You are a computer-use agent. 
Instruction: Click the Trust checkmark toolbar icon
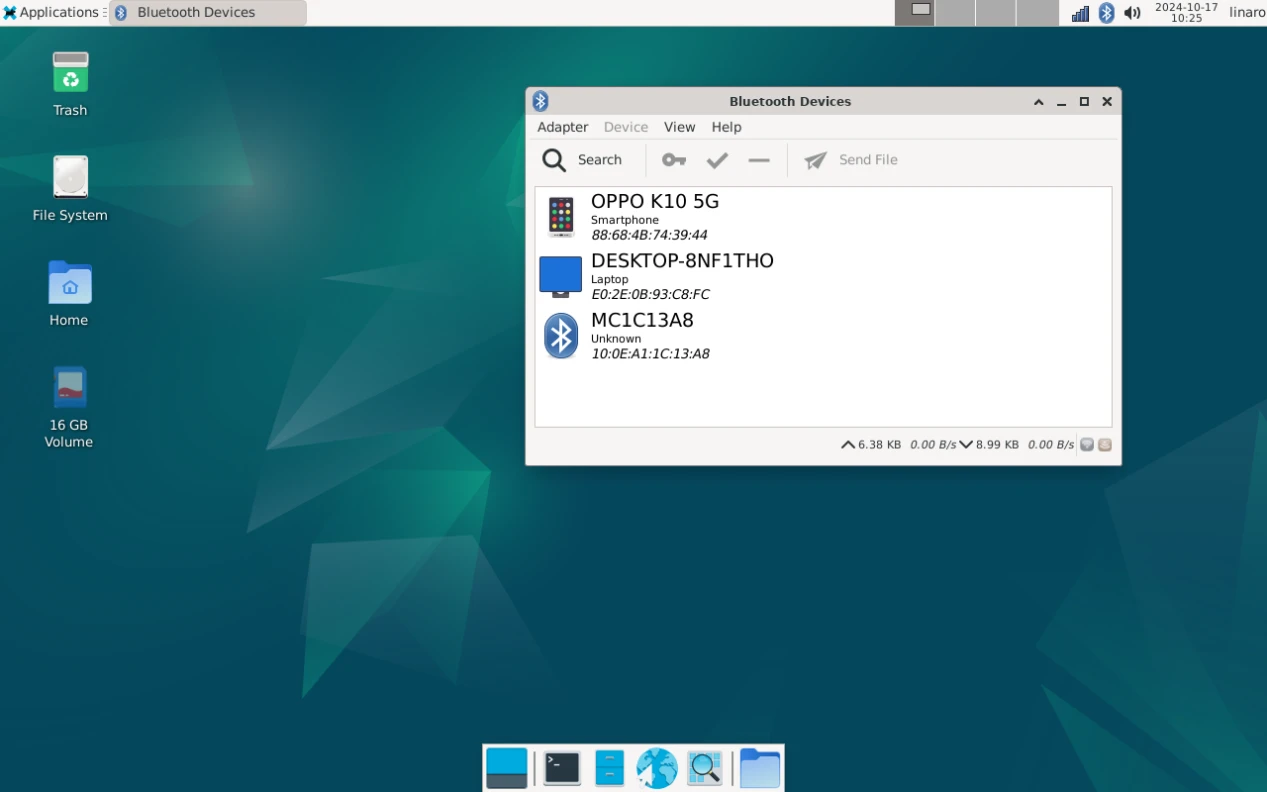717,160
